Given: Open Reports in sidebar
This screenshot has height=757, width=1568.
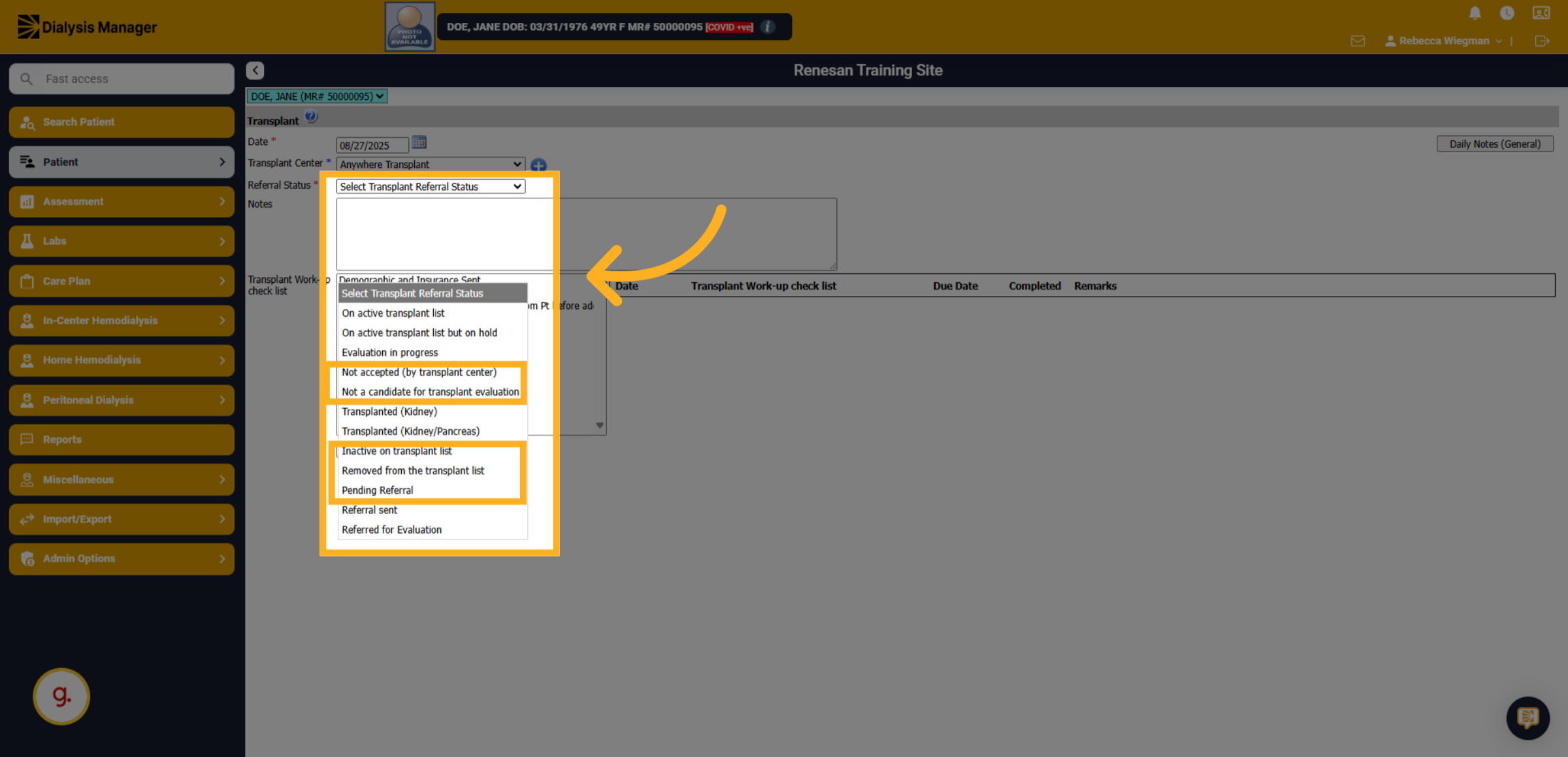Looking at the screenshot, I should coord(122,440).
